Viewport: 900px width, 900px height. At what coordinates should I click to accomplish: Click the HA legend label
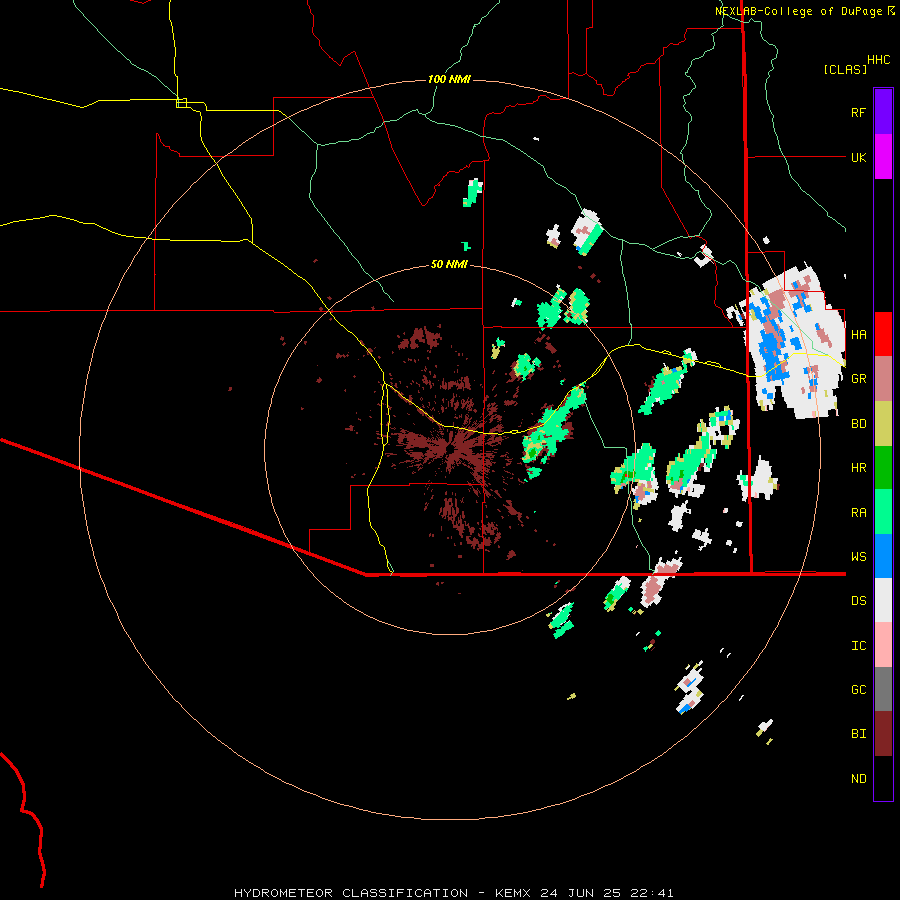click(x=858, y=334)
